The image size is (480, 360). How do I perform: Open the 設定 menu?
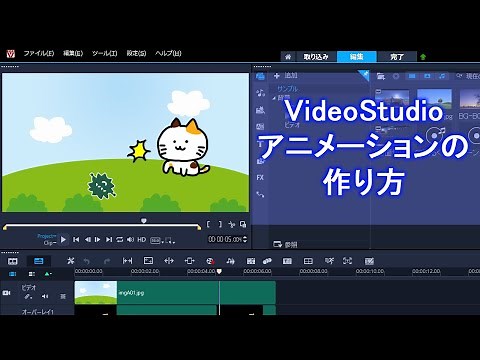tap(136, 53)
